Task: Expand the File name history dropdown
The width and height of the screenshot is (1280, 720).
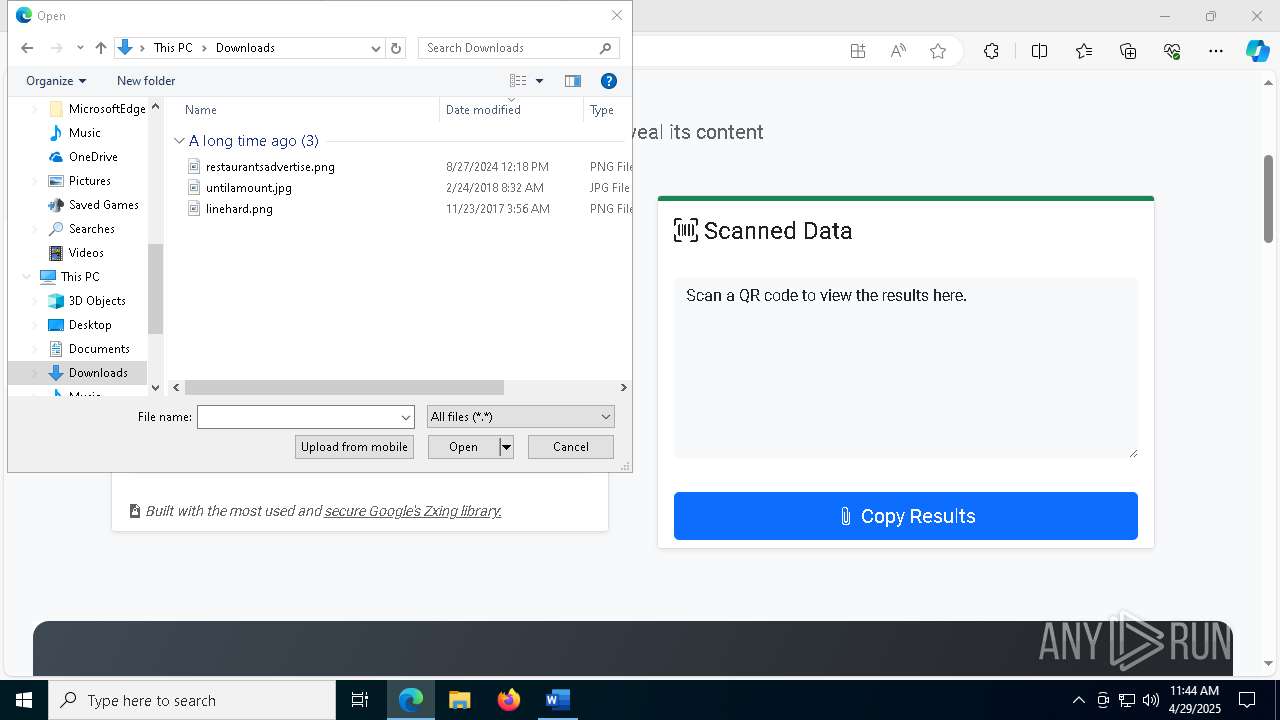Action: tap(406, 417)
